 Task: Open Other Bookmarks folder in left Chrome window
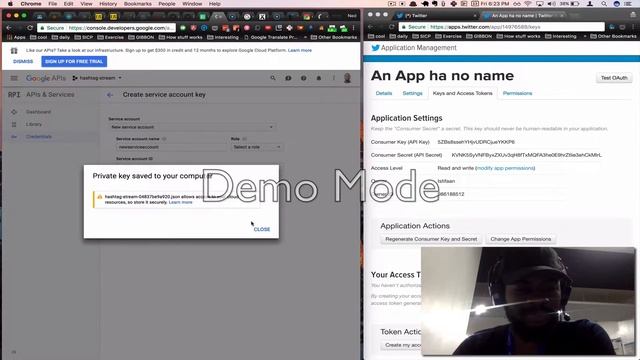coord(333,37)
